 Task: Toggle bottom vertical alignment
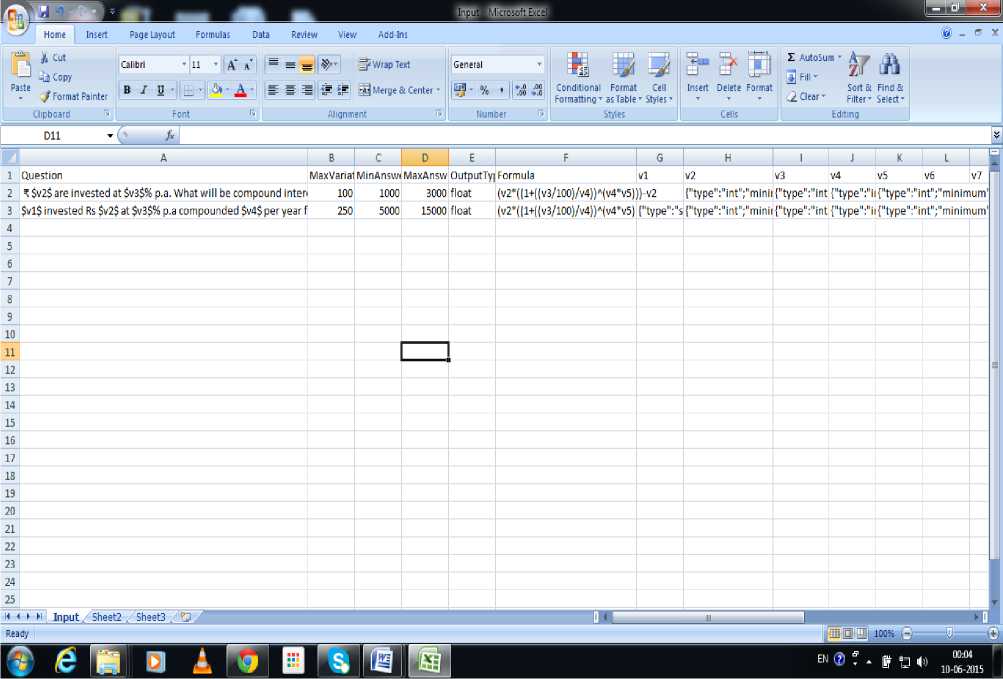point(307,65)
